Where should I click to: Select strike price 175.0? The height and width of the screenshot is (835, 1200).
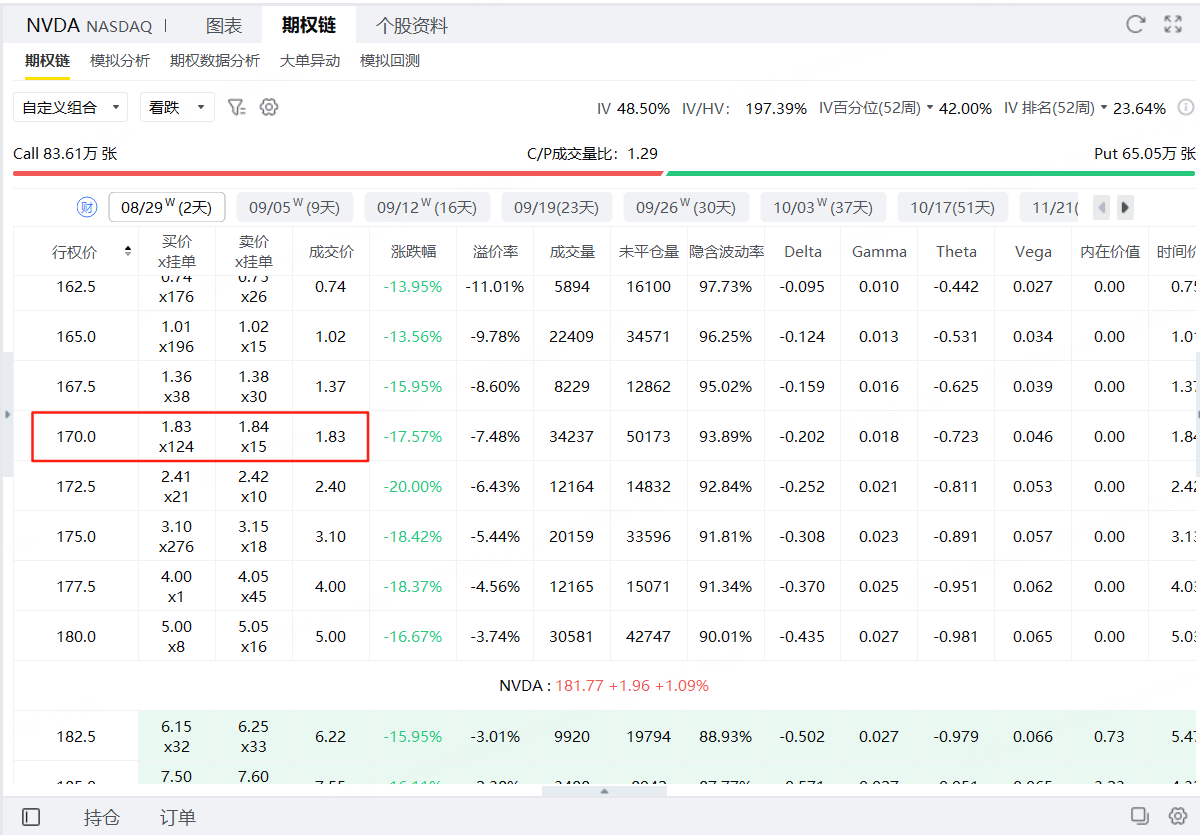pyautogui.click(x=76, y=536)
